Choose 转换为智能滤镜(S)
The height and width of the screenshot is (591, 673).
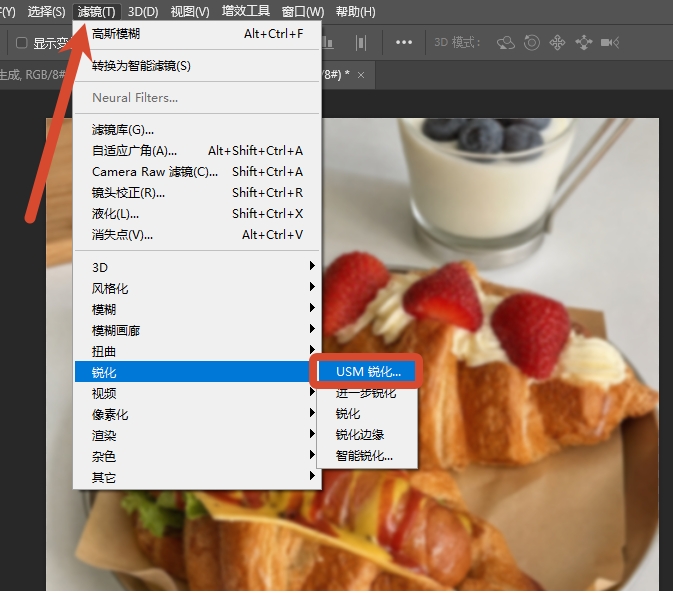[197, 66]
